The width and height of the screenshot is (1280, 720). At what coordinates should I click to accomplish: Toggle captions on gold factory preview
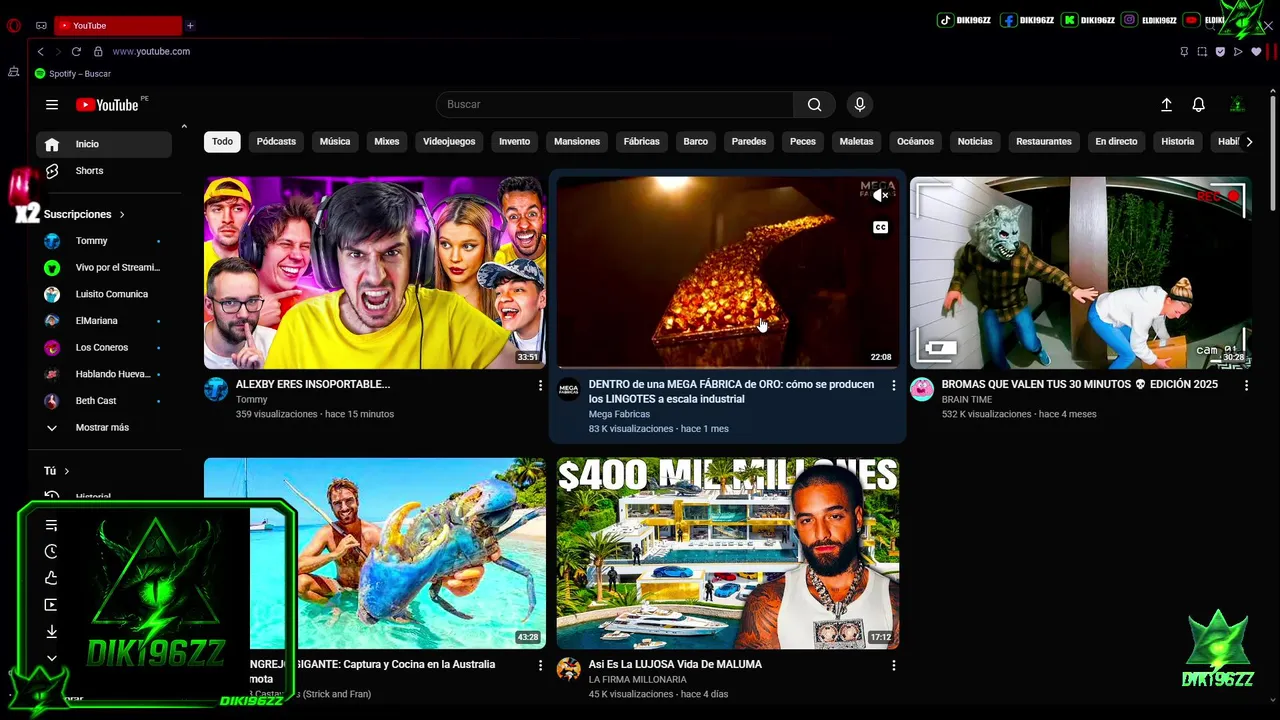tap(880, 227)
